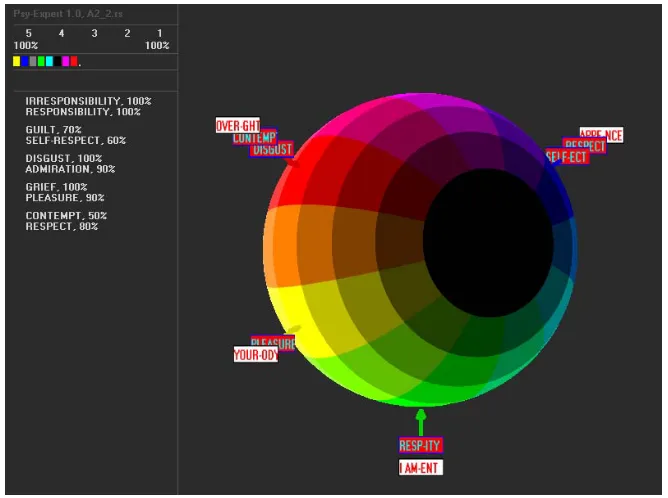Click scale number 1
Viewport: 668px width, 498px height.
pos(159,33)
